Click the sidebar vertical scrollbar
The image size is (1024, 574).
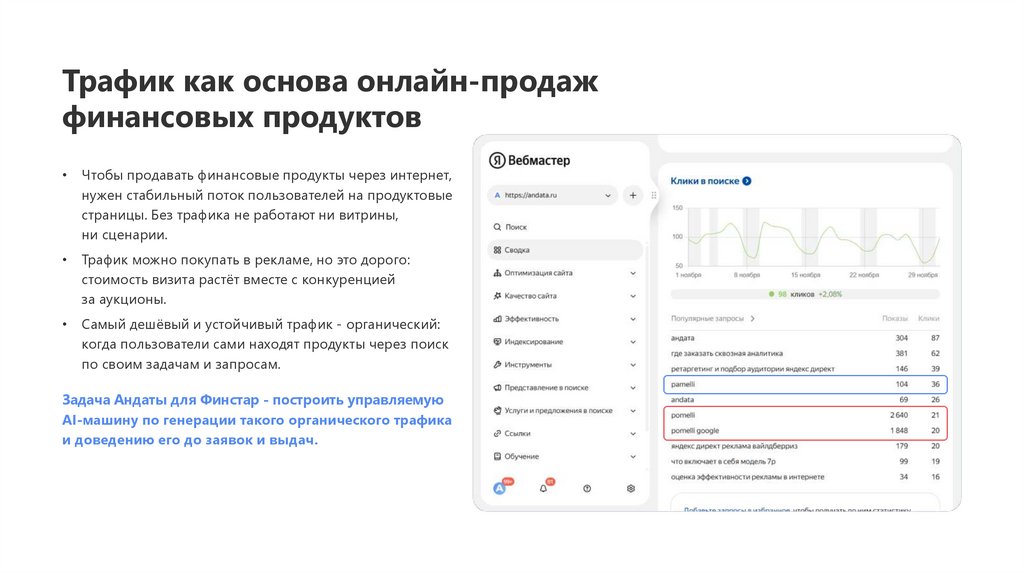(647, 336)
